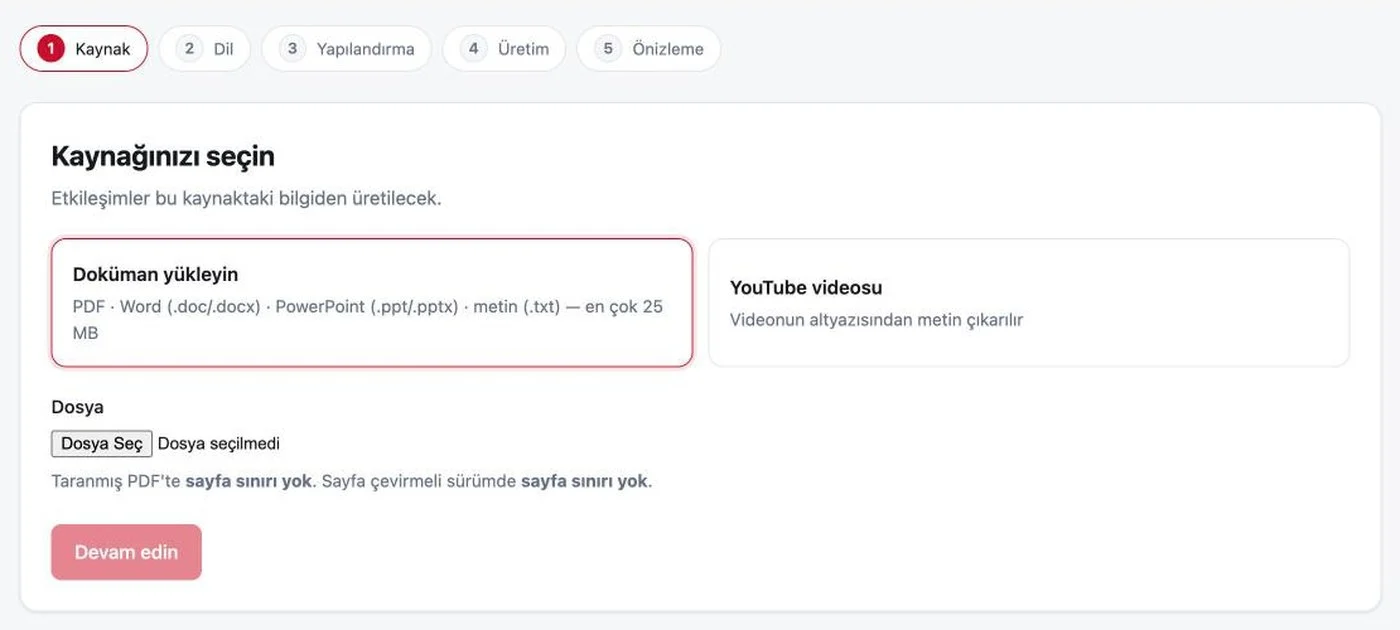
Task: Choose the YouTube videosu source card
Action: [x=1029, y=303]
